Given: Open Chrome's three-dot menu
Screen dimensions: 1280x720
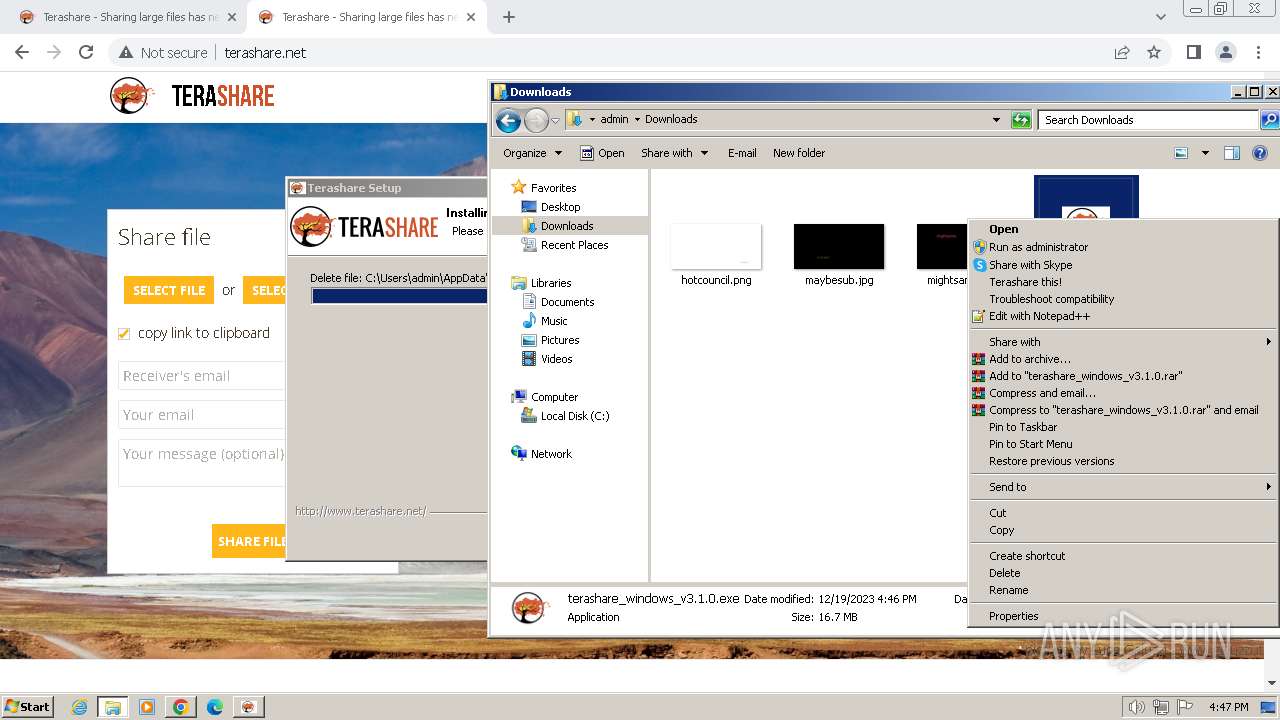Looking at the screenshot, I should click(1257, 52).
